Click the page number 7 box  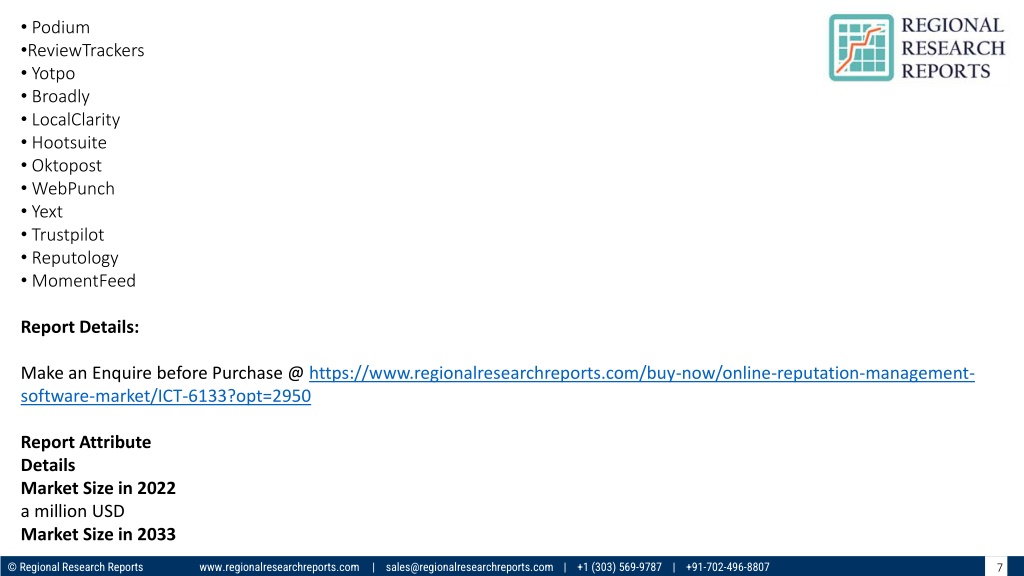(x=999, y=567)
